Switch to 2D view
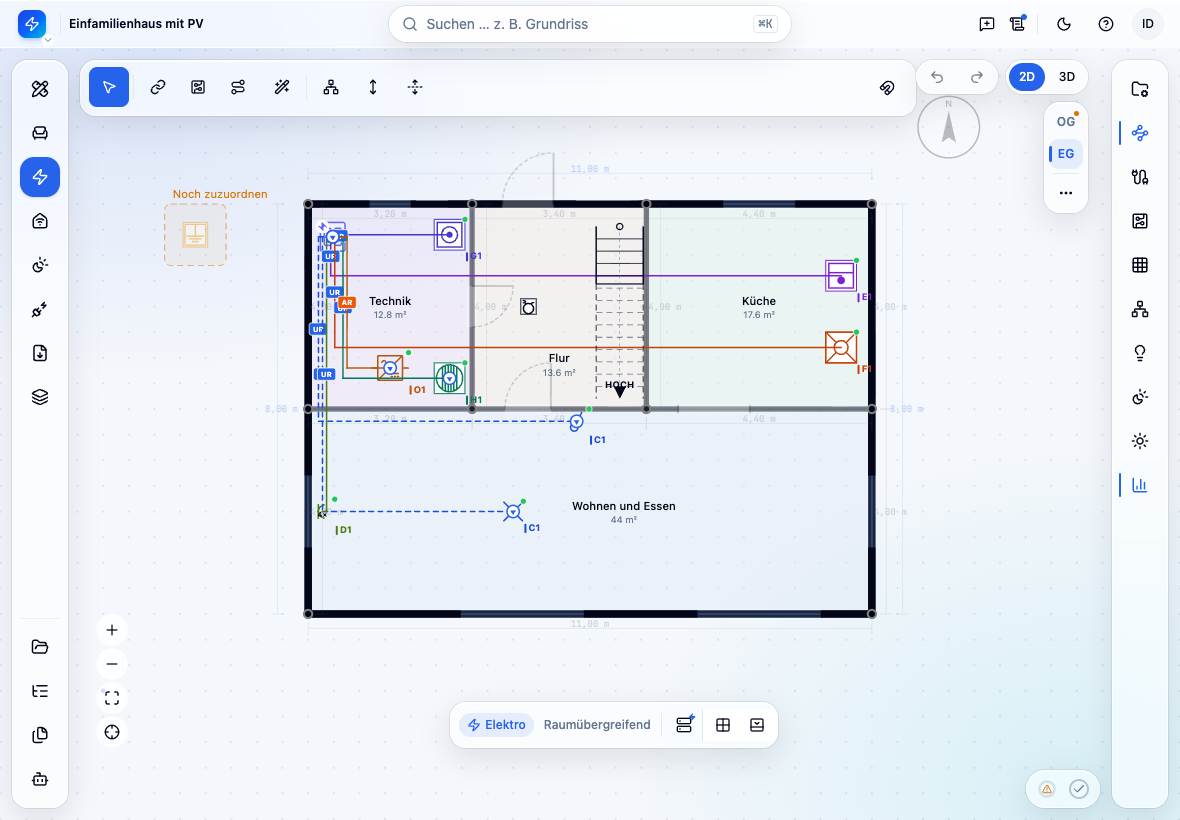This screenshot has width=1180, height=820. pos(1026,77)
